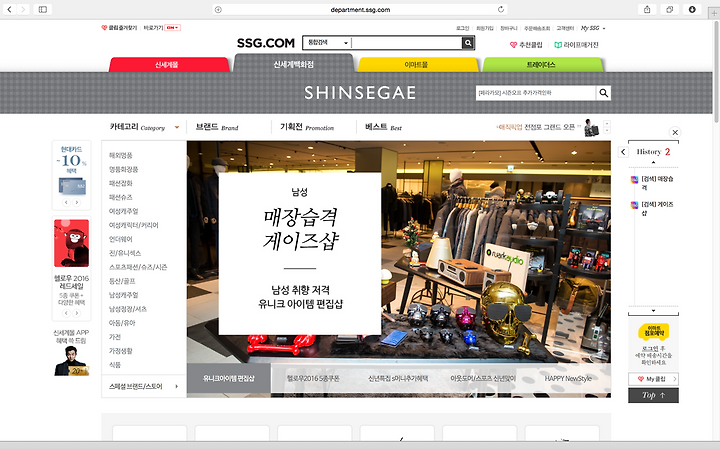The image size is (720, 449).
Task: Open the Safari share menu
Action: [x=647, y=9]
